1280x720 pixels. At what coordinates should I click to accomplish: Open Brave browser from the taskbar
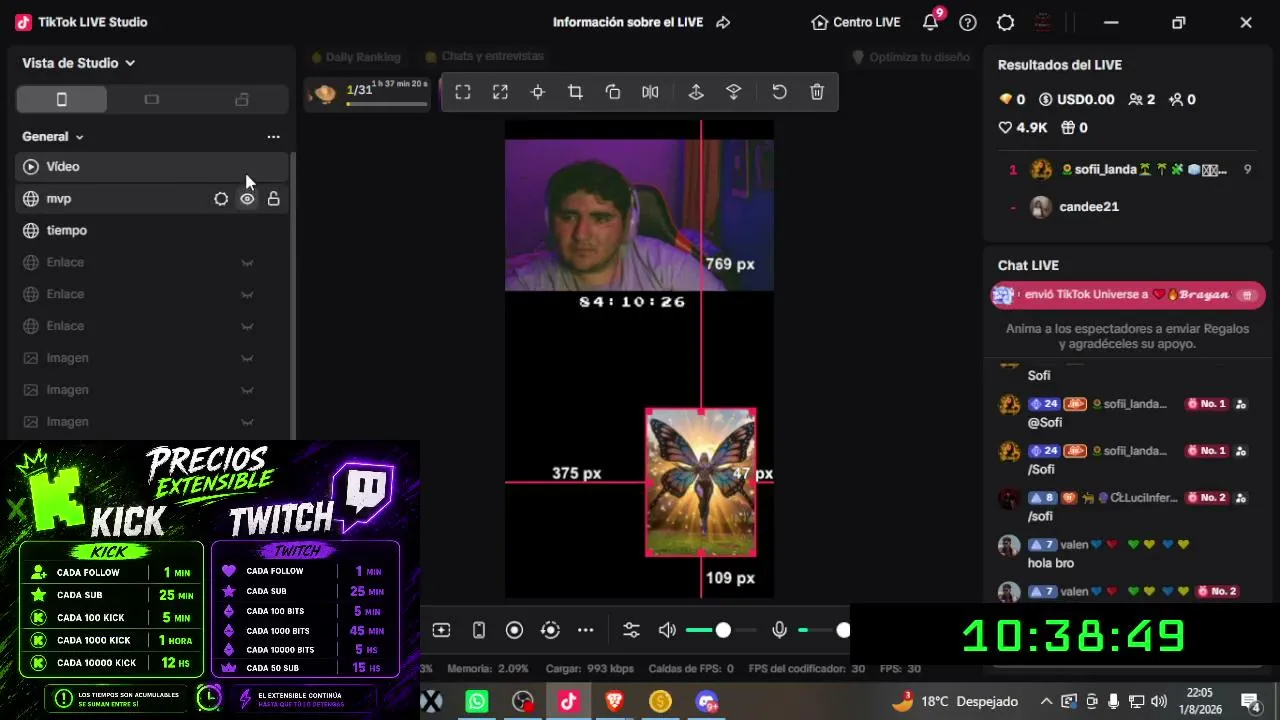pos(614,702)
